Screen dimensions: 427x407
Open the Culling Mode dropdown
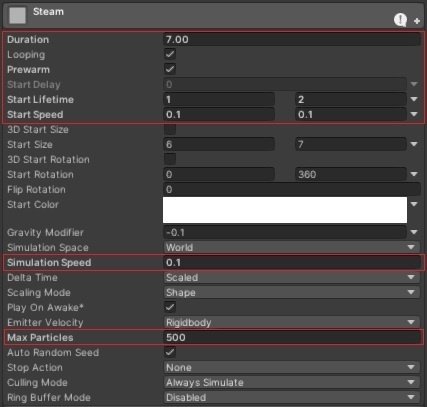point(292,382)
